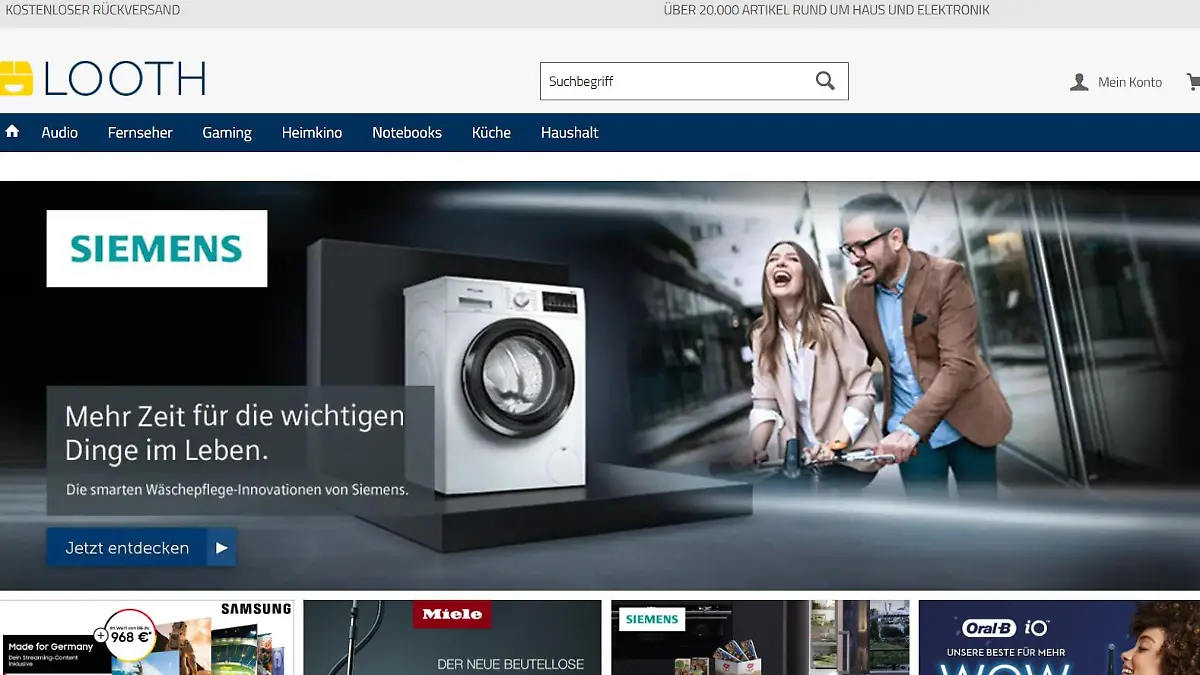Open the Fernseher menu category

tap(140, 133)
